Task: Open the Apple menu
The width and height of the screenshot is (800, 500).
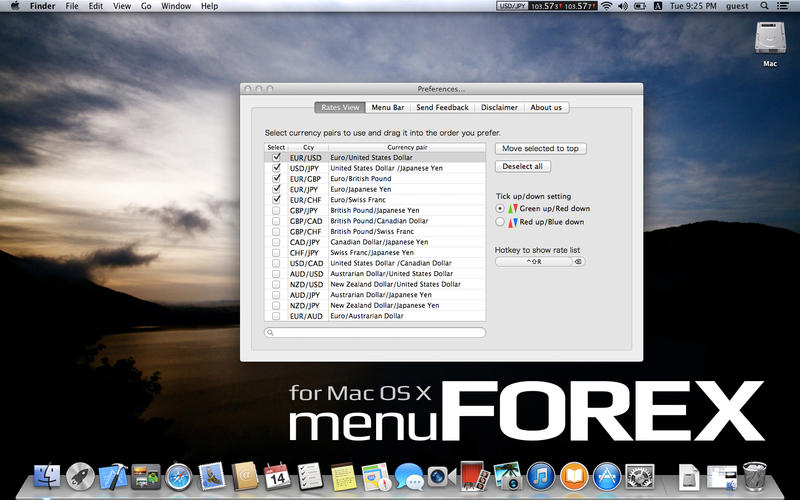Action: [x=15, y=6]
